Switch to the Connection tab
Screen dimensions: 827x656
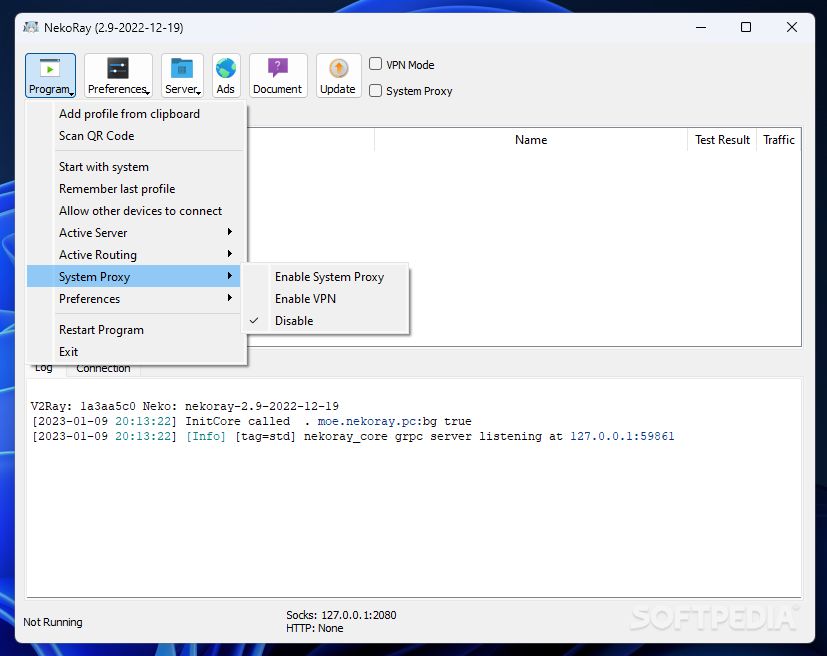[x=104, y=369]
